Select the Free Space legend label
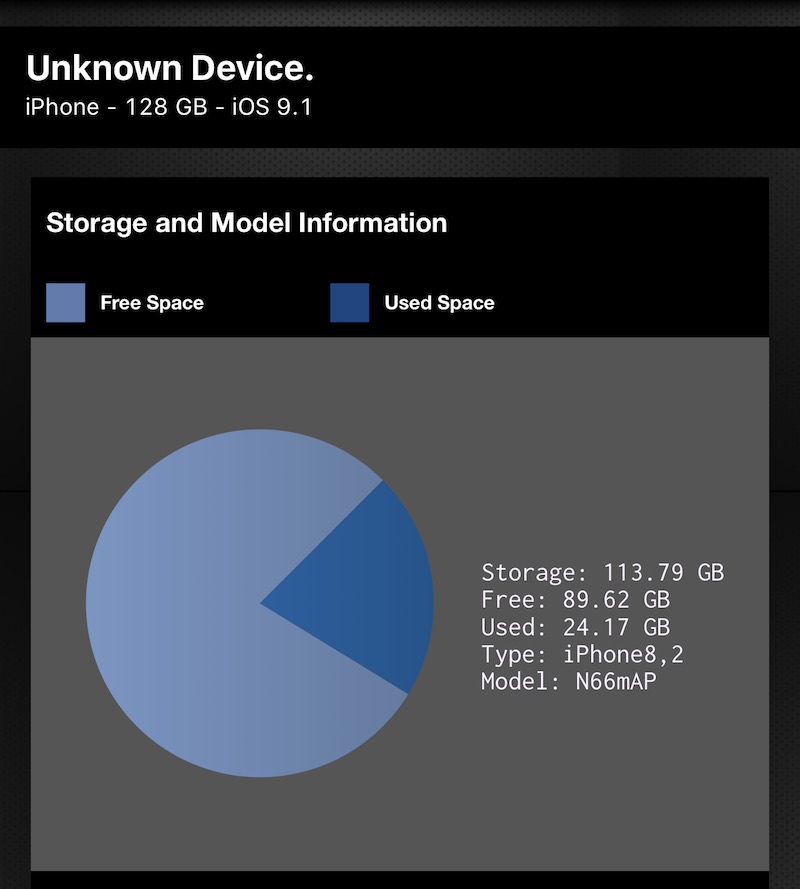 [152, 303]
